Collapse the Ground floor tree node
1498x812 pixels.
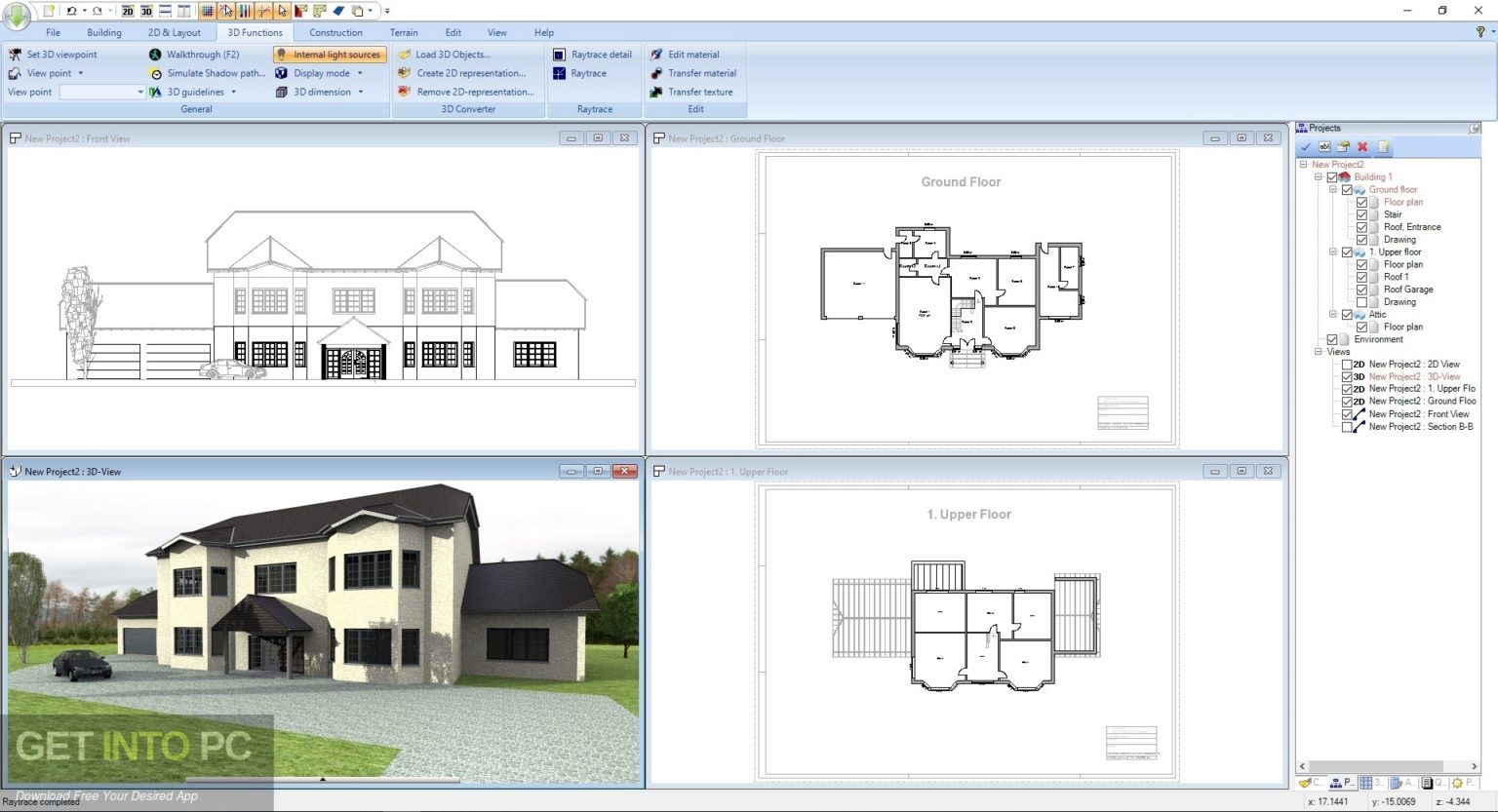(1333, 190)
